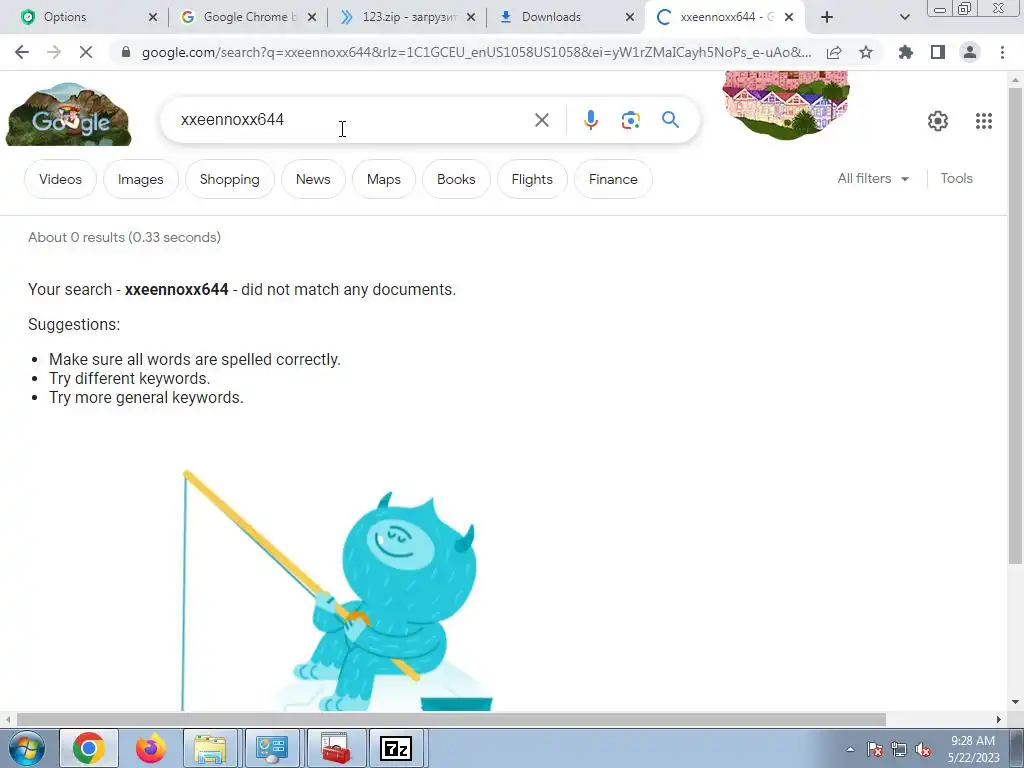Open the tab search dropdown arrow
The image size is (1024, 768).
point(904,17)
